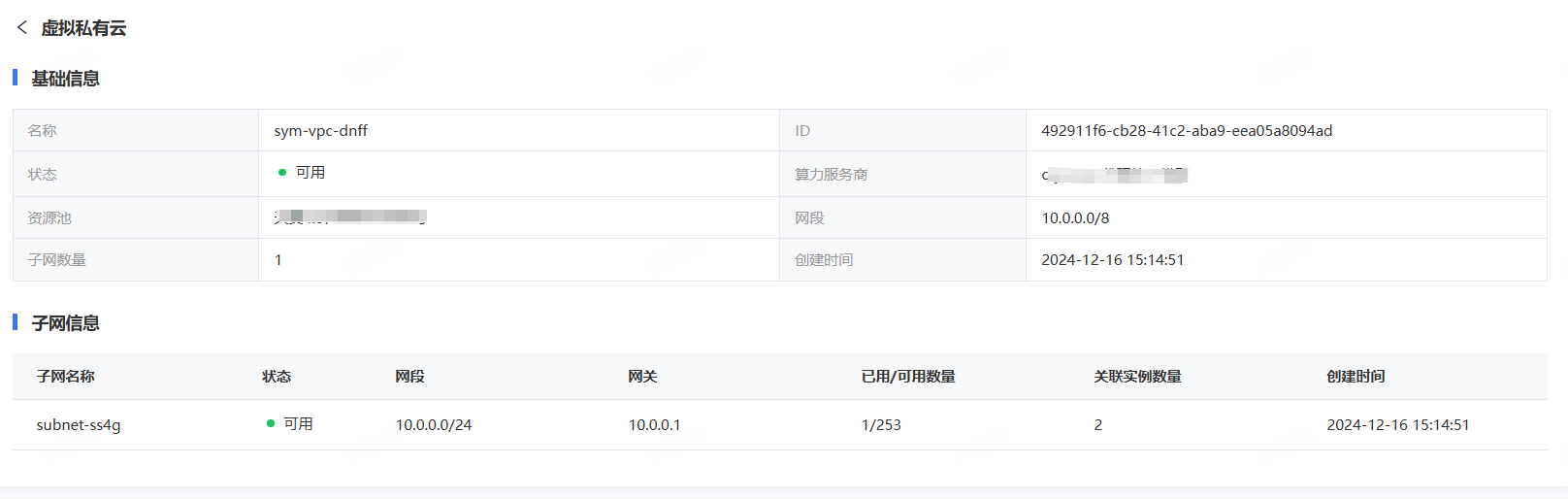Click the associated instance count 2
This screenshot has width=1568, height=499.
[x=1098, y=425]
